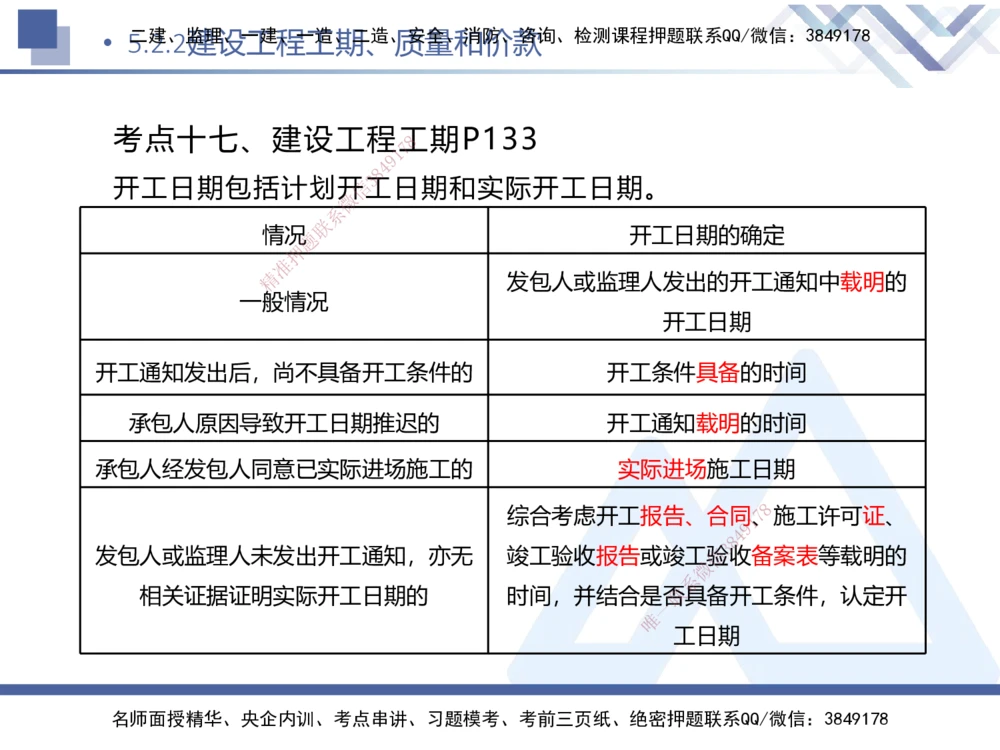1000x750 pixels.
Task: Click the cell 开工条件具备的时间
Action: click(706, 372)
